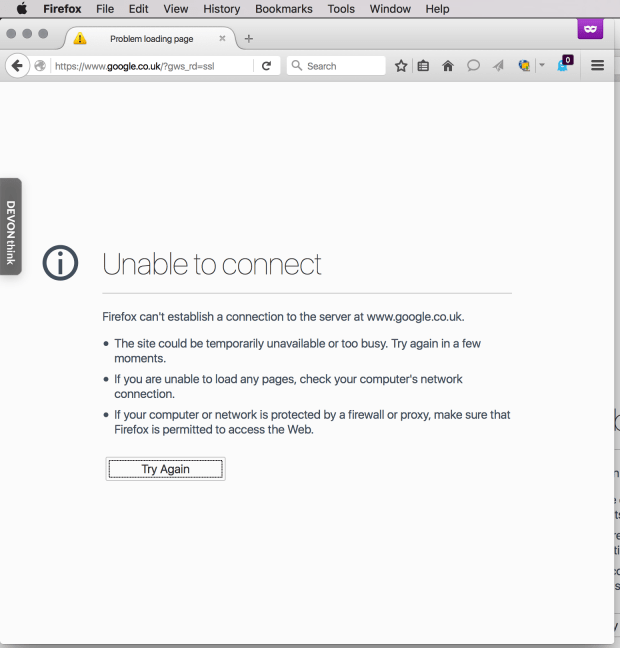Click the Search input field
This screenshot has height=648, width=620.
click(x=336, y=66)
